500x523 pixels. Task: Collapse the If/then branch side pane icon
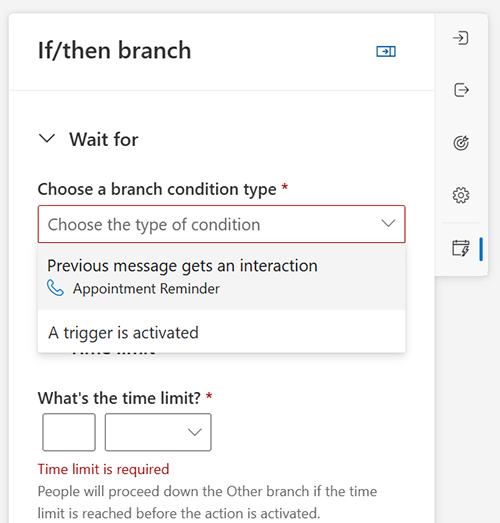point(386,51)
